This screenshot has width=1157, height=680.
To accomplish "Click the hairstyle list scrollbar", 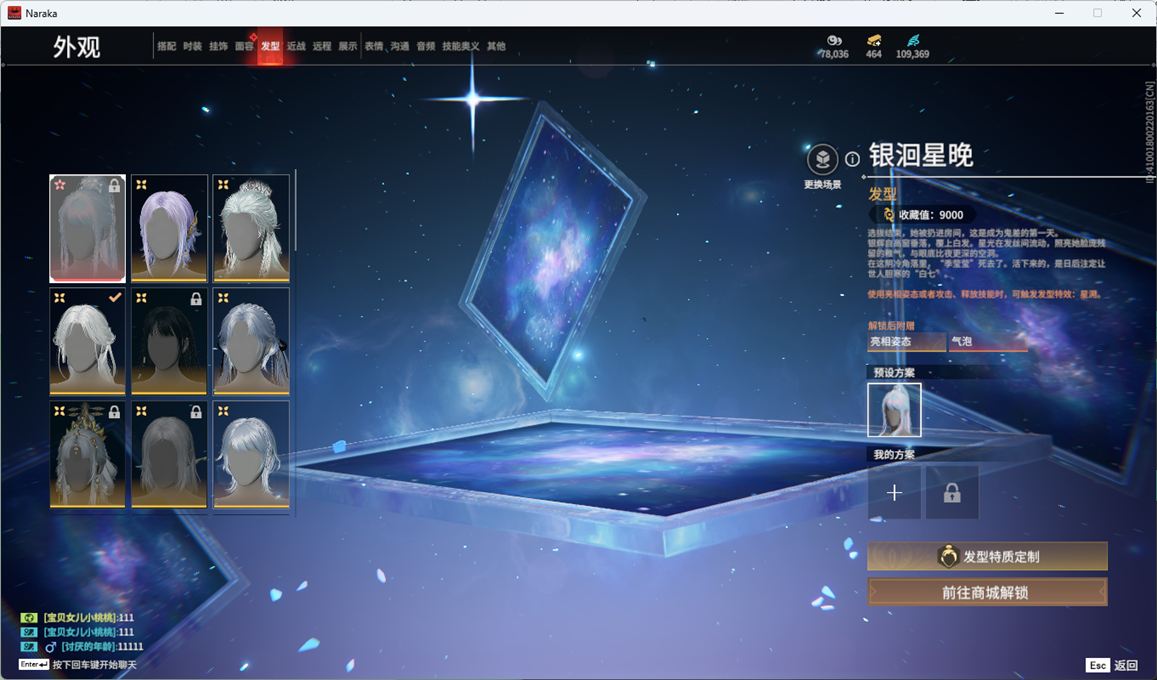I will pos(296,212).
